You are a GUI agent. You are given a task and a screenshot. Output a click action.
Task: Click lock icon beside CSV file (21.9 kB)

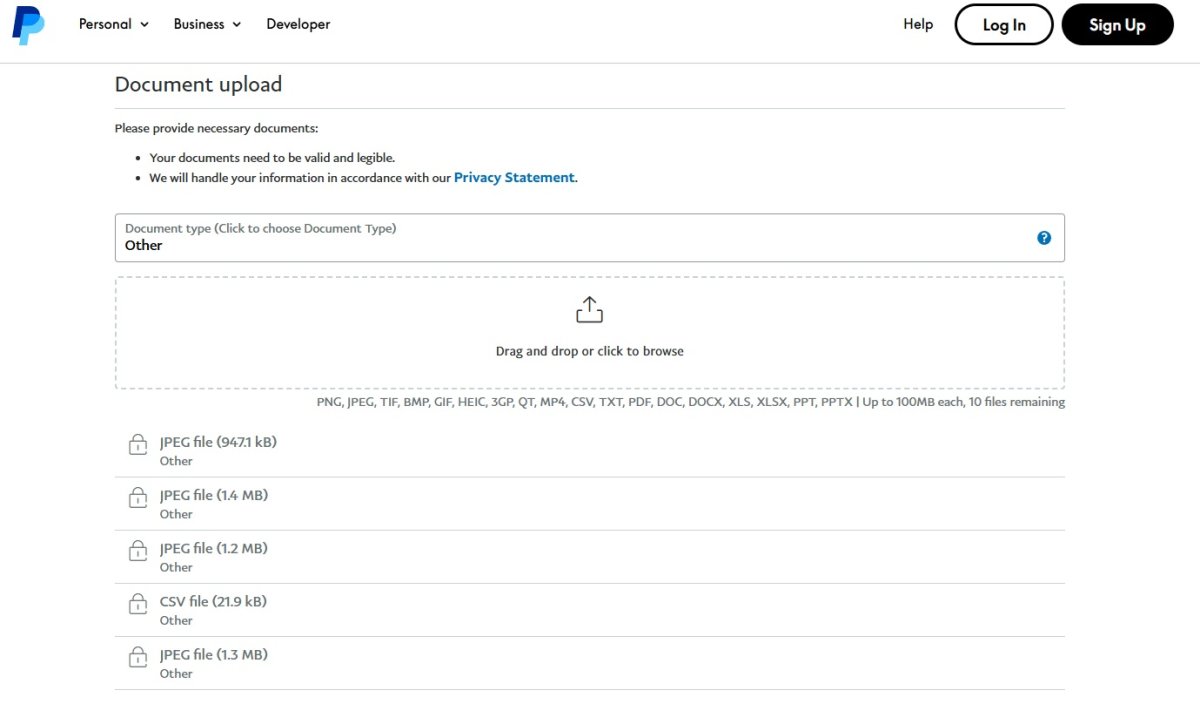[x=138, y=604]
